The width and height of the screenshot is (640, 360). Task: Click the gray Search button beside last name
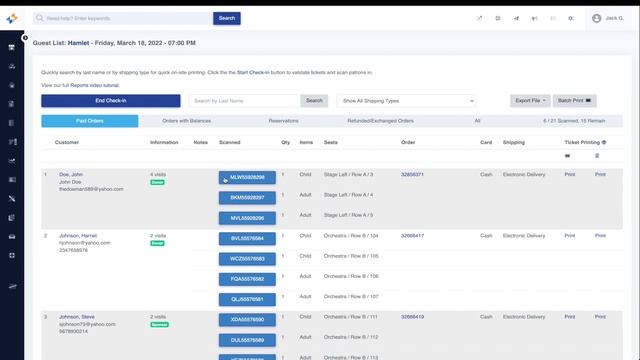click(x=314, y=101)
